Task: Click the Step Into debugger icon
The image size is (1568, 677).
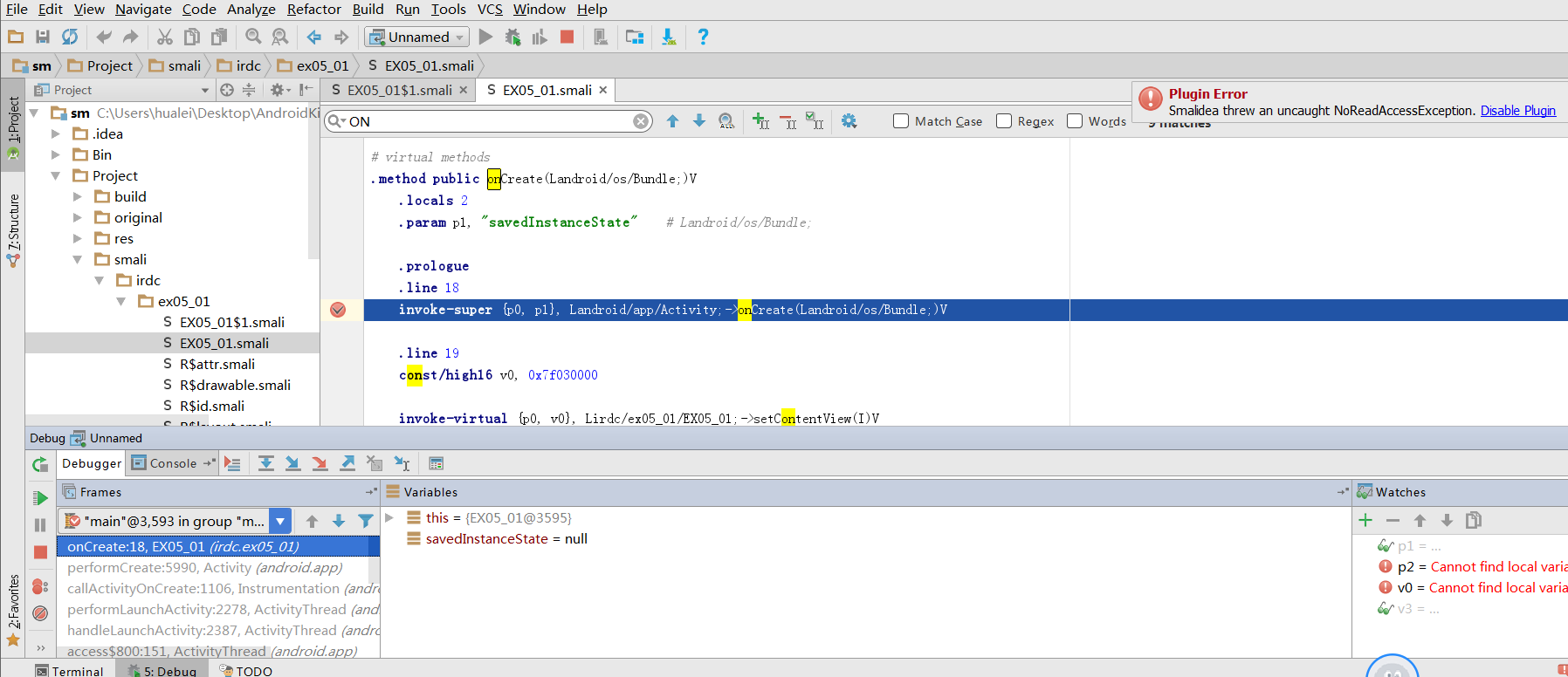Action: click(x=293, y=463)
